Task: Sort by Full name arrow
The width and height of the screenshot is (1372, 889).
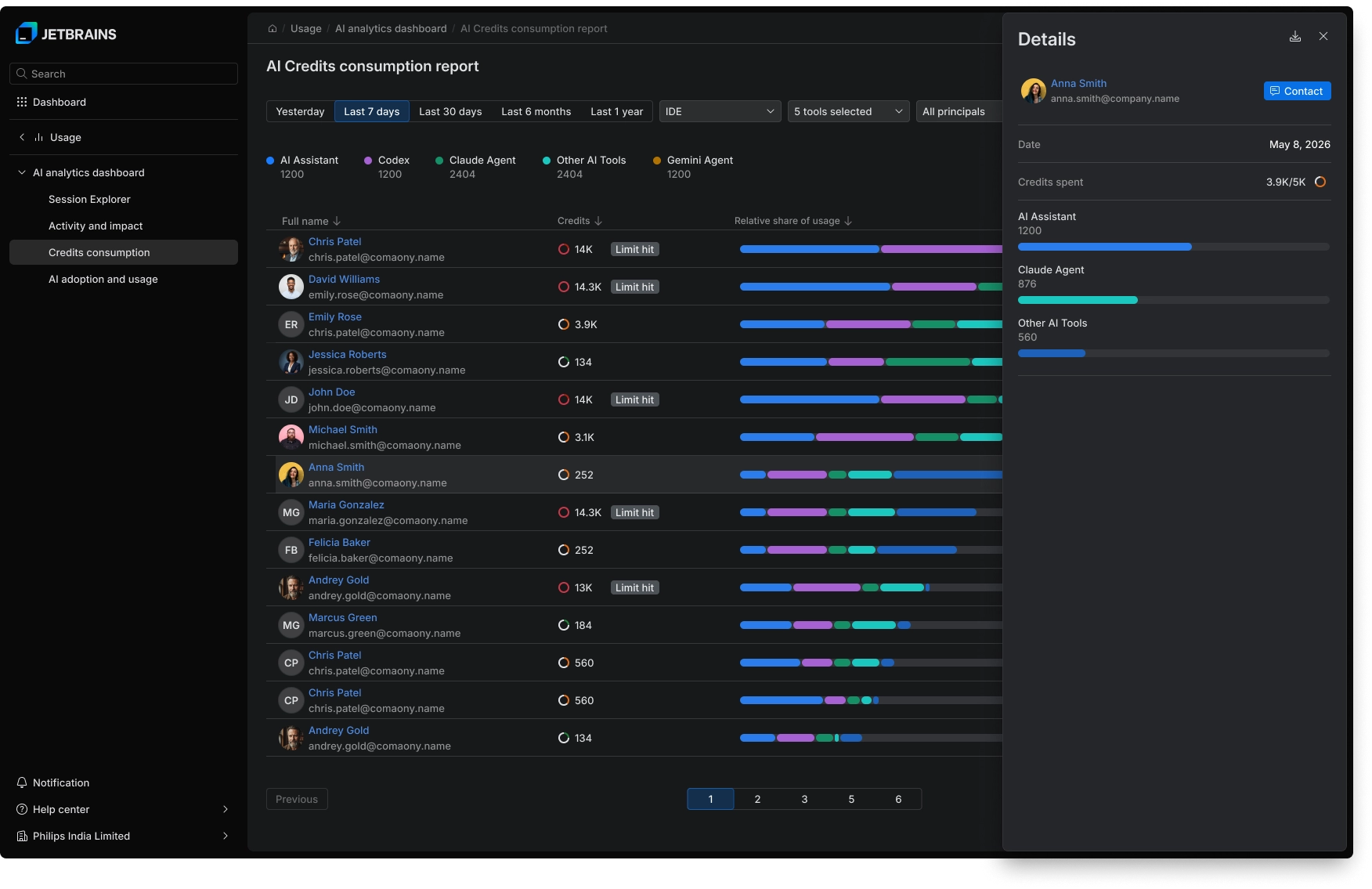Action: (x=337, y=222)
